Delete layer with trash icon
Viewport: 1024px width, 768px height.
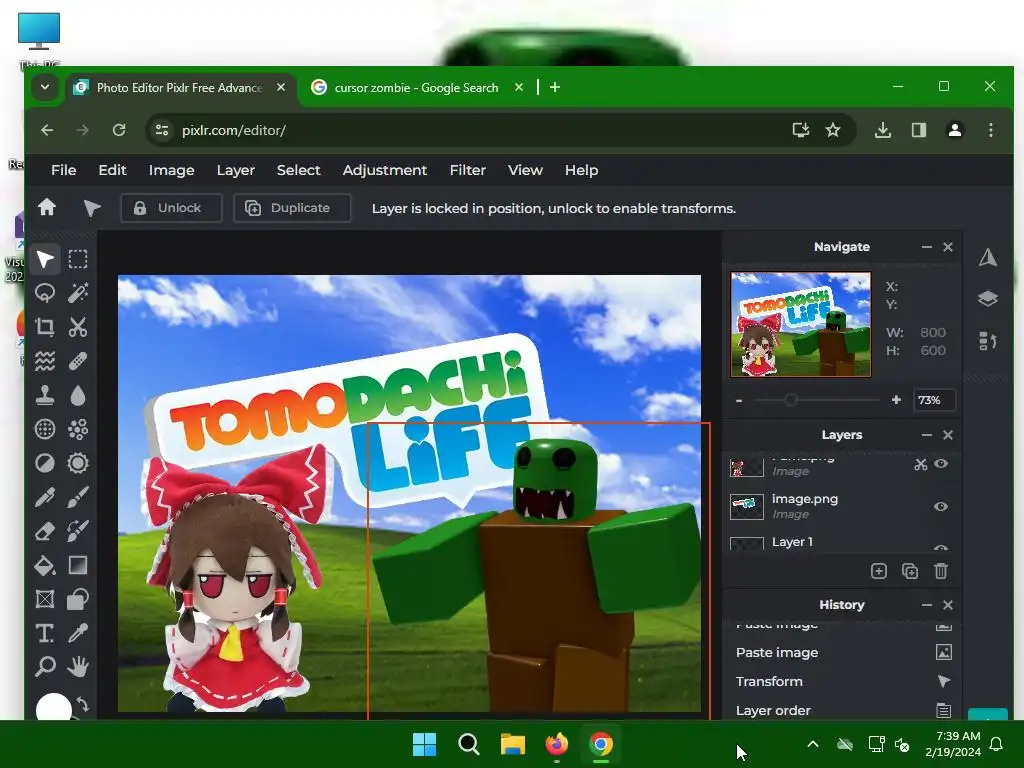point(940,571)
